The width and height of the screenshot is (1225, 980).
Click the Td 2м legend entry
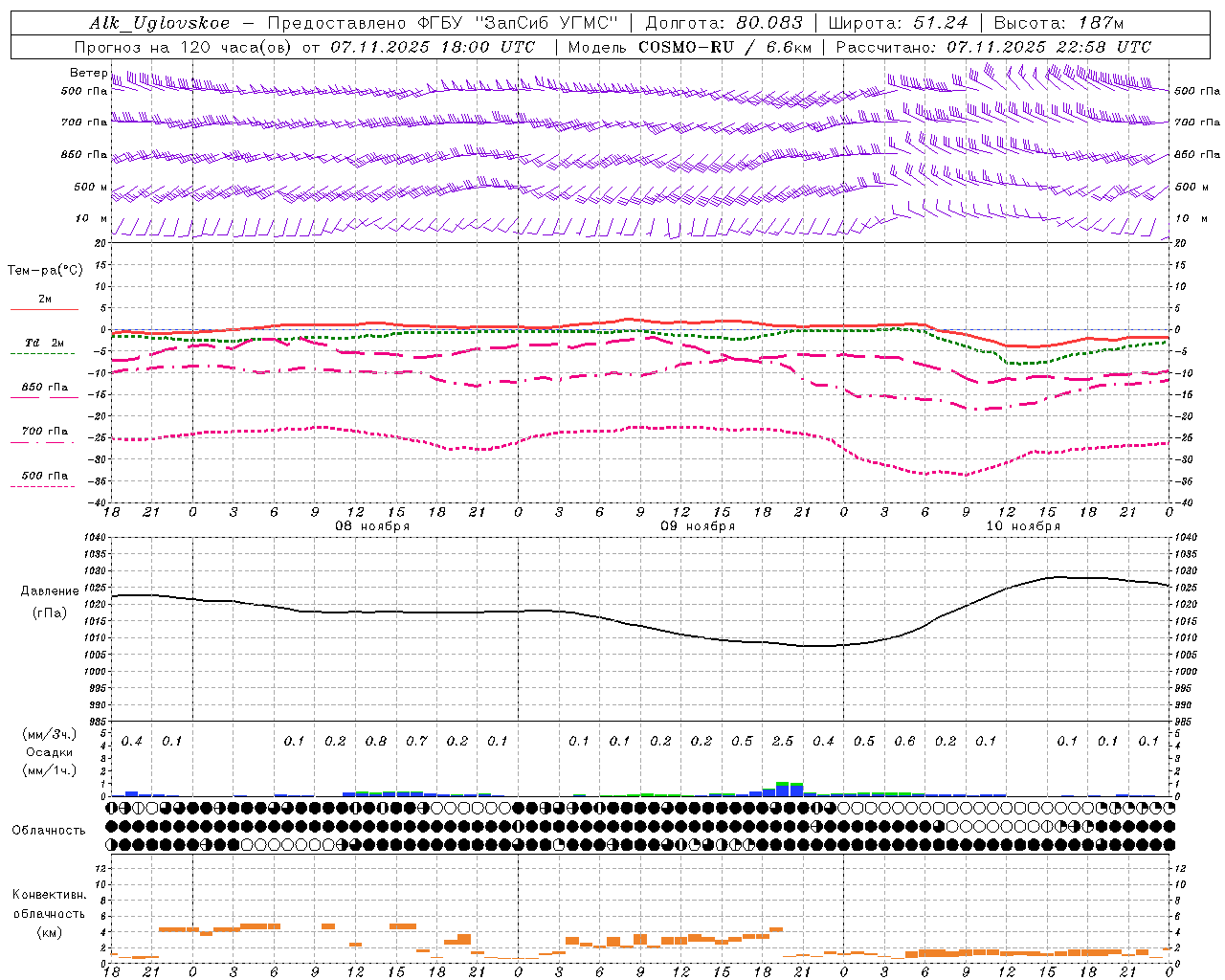(45, 343)
